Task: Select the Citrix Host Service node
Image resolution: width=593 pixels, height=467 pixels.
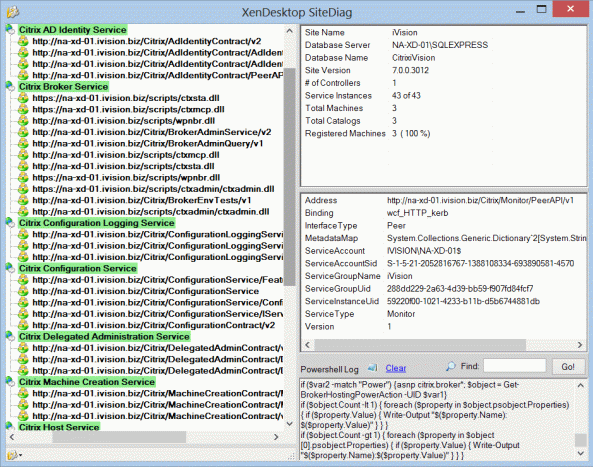Action: (x=59, y=427)
